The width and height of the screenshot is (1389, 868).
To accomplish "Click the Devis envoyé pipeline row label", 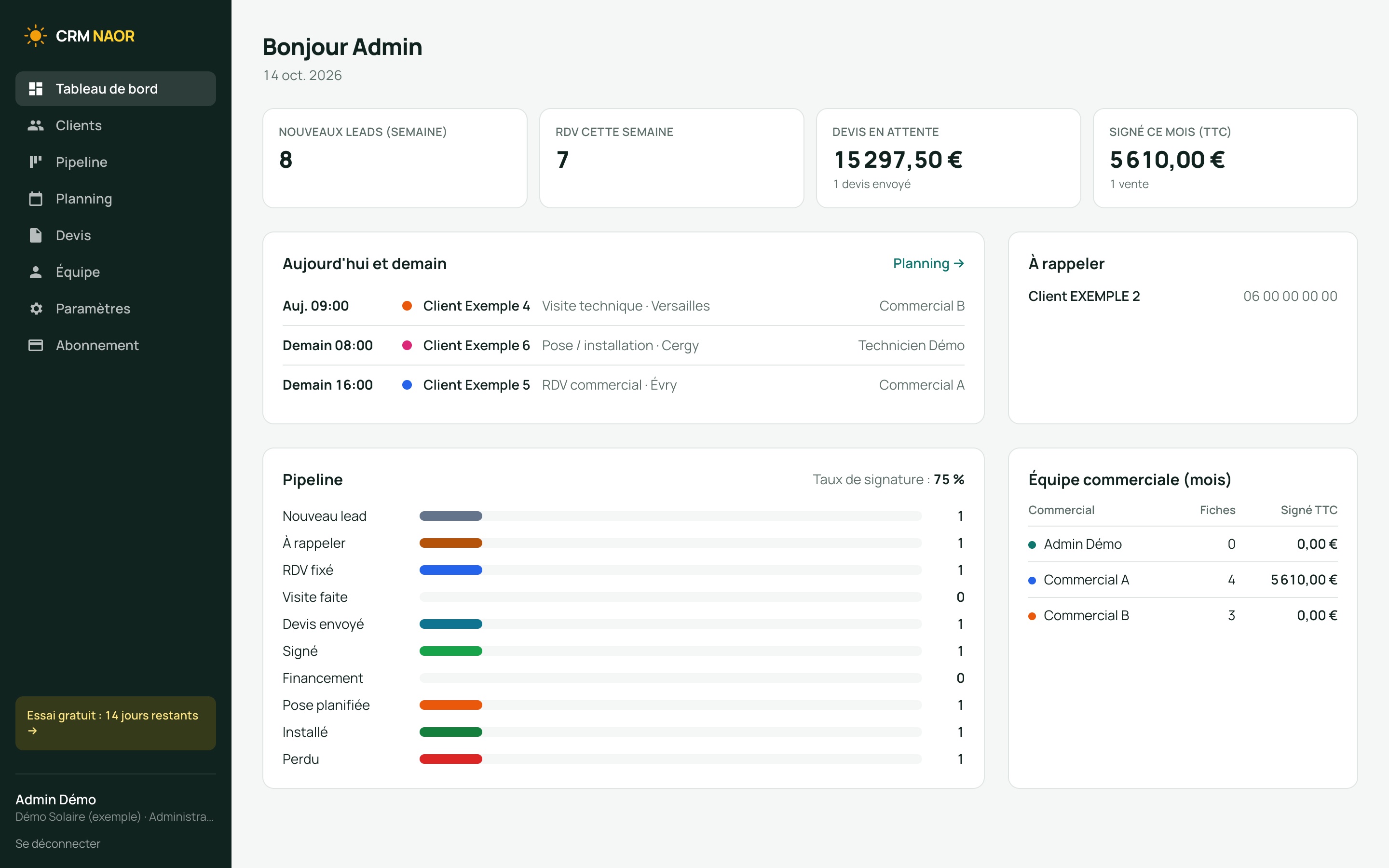I will click(323, 624).
